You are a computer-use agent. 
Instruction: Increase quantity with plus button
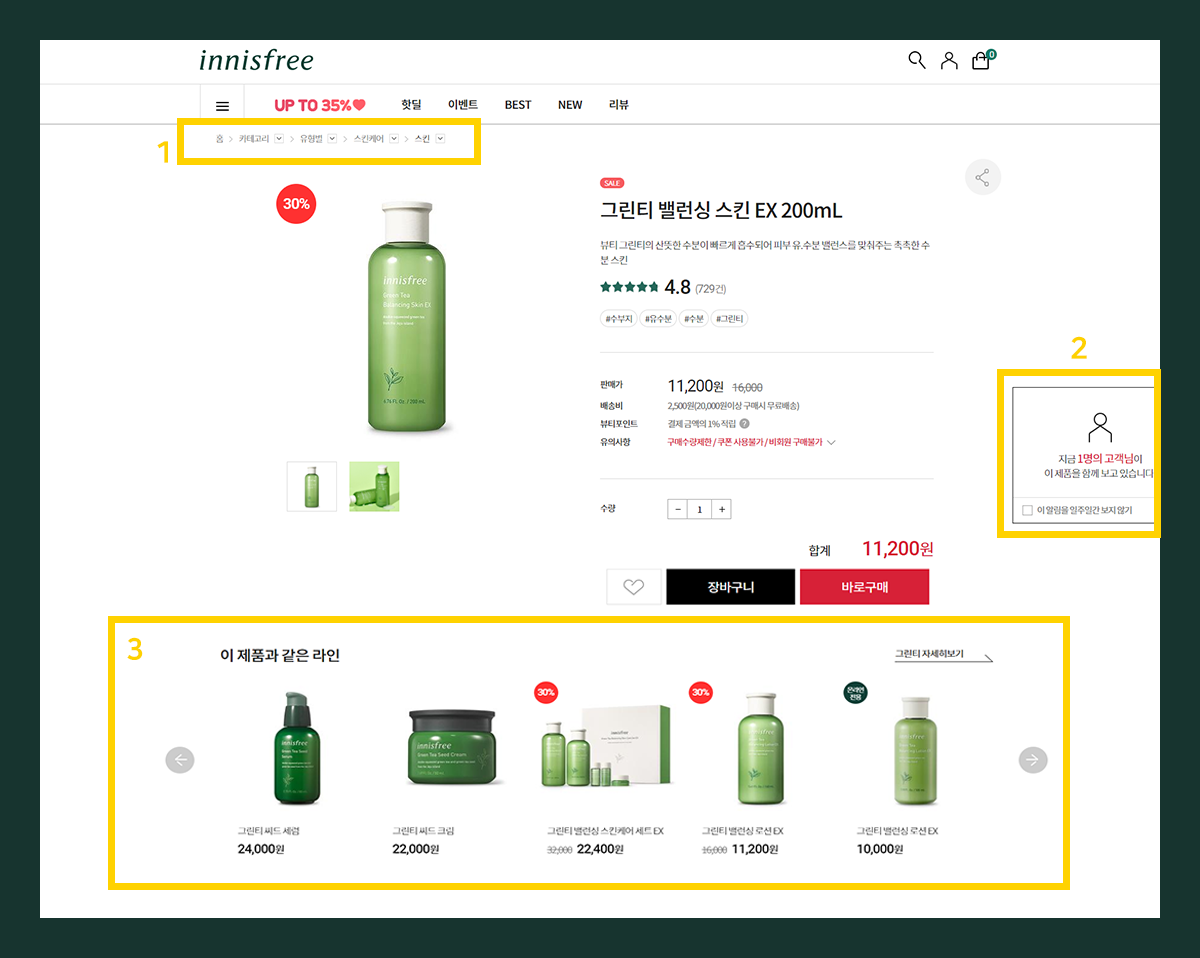(x=722, y=509)
